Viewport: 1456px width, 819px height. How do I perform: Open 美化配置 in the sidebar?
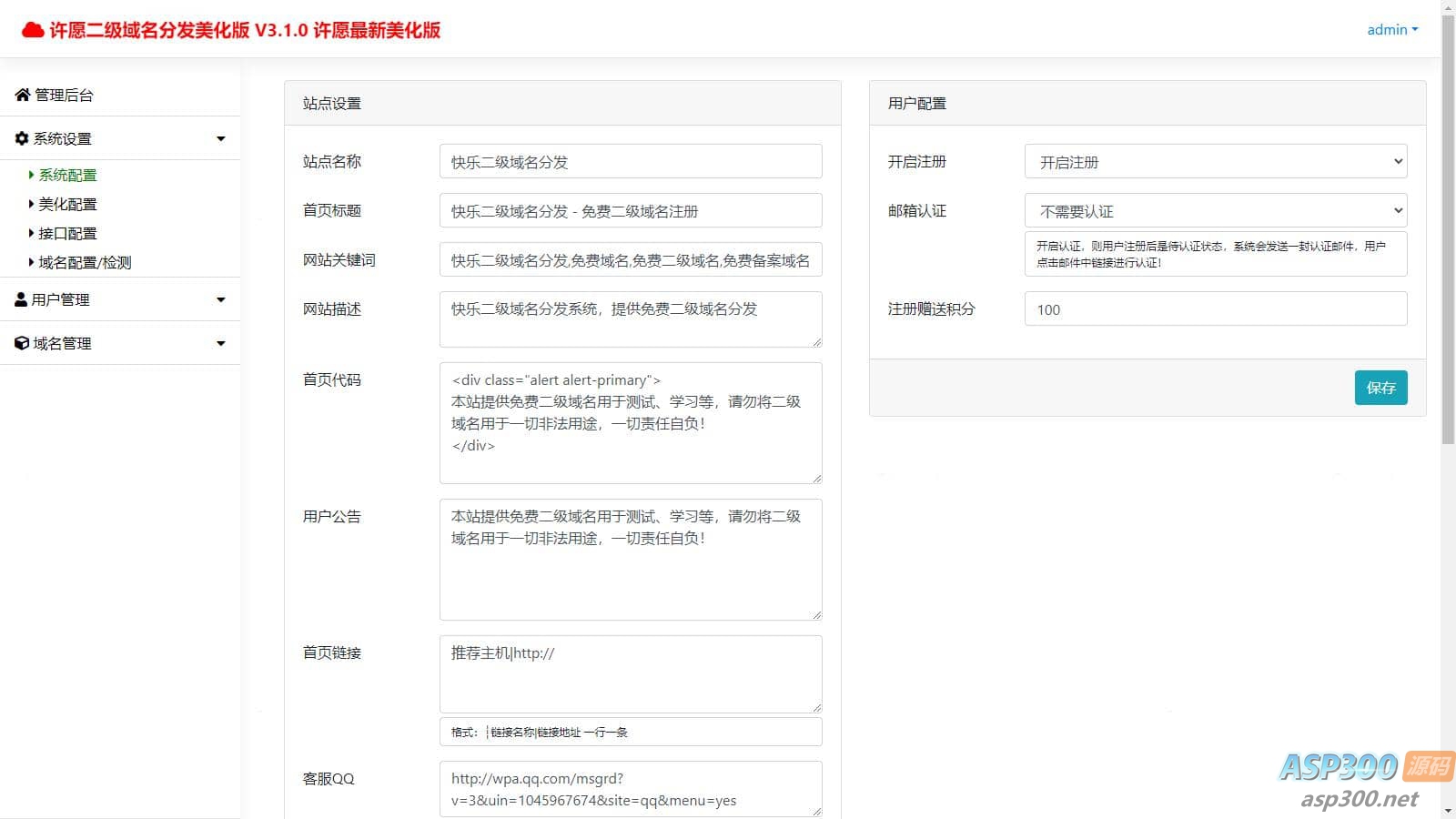[67, 204]
